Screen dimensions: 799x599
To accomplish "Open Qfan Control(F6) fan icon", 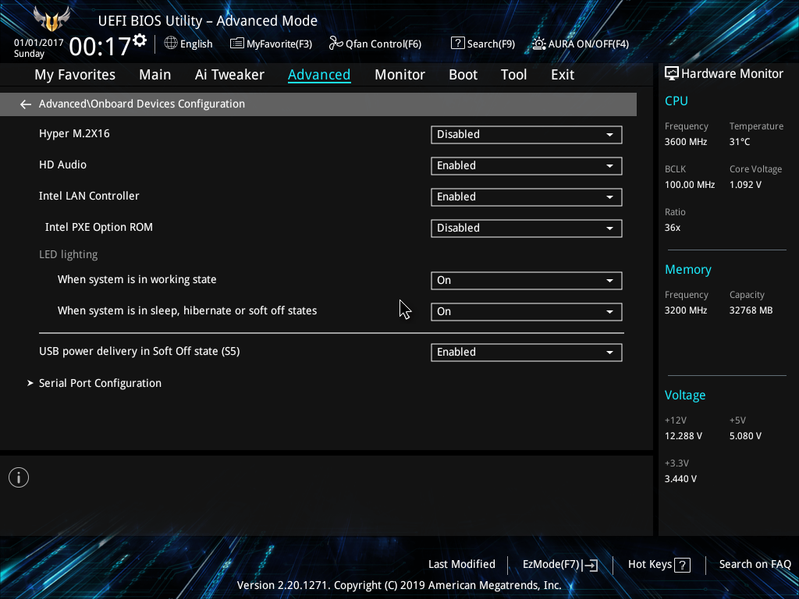I will [335, 43].
